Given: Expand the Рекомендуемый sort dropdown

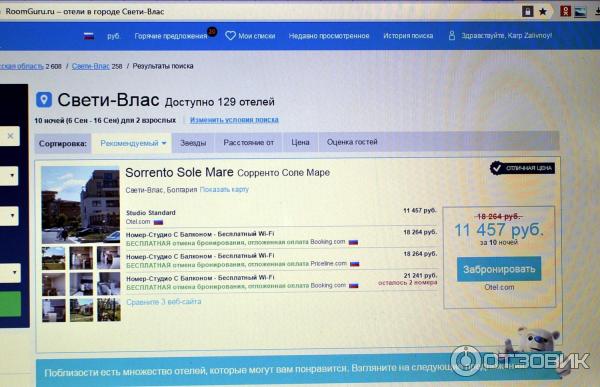Looking at the screenshot, I should [x=133, y=143].
